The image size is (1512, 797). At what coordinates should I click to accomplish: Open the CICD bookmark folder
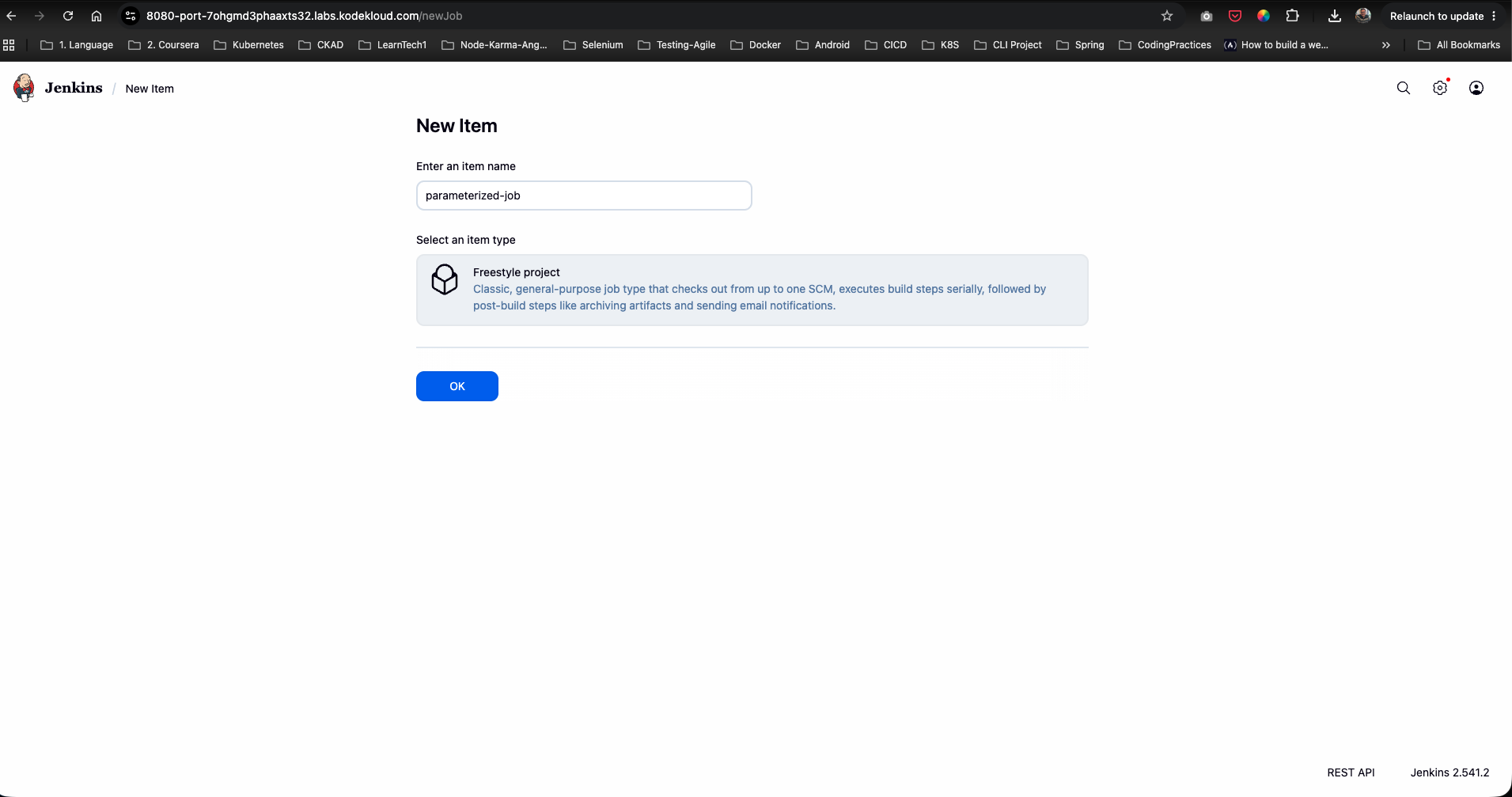click(x=886, y=45)
